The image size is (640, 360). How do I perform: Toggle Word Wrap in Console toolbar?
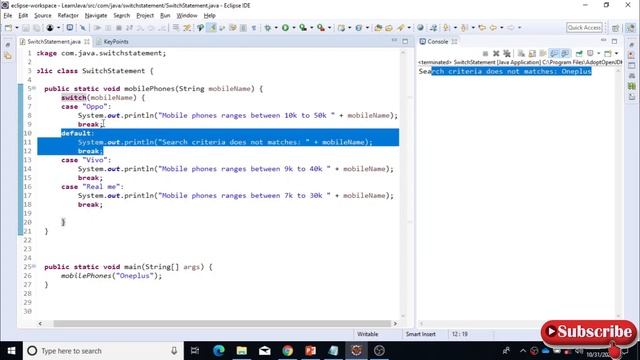click(543, 53)
